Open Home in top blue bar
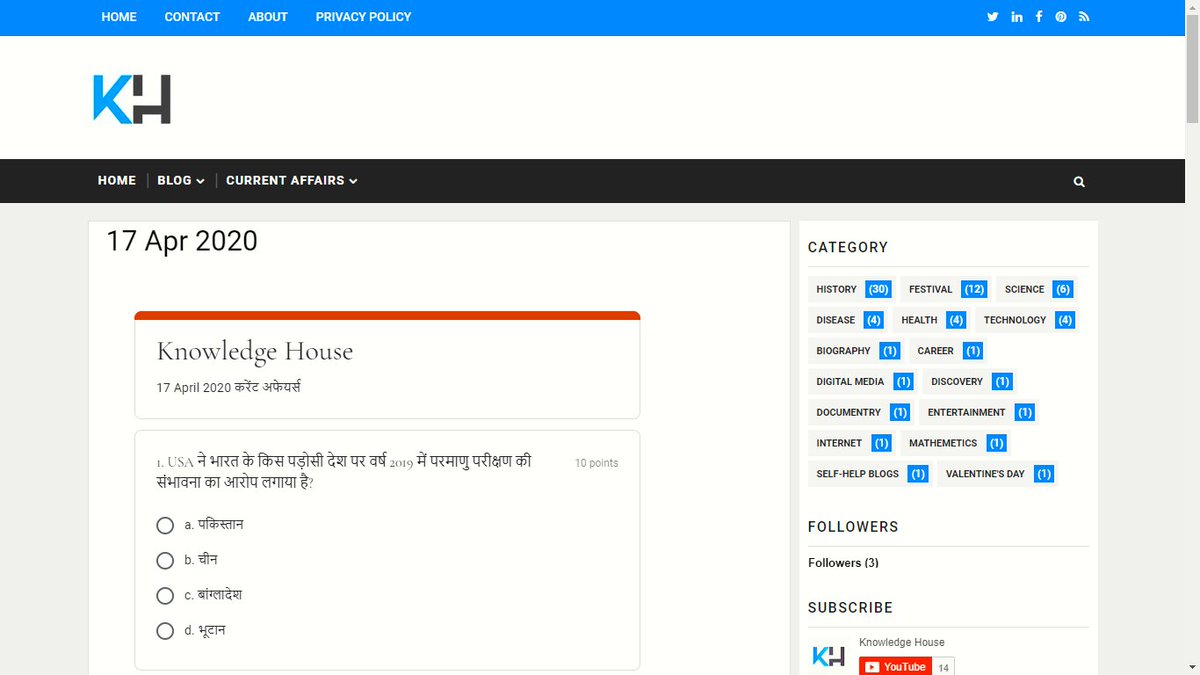Viewport: 1200px width, 675px height. pyautogui.click(x=119, y=17)
